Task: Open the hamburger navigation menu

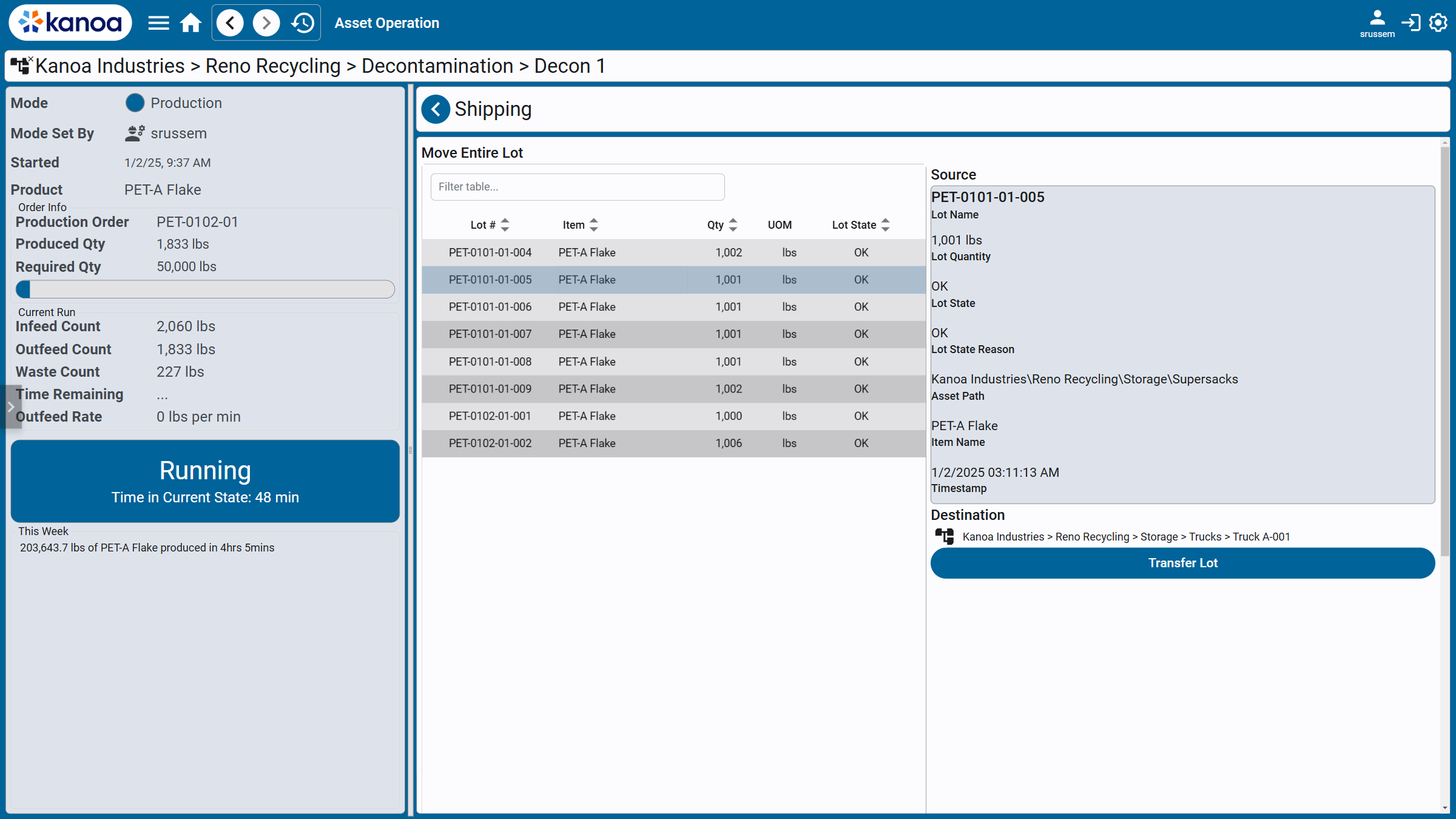Action: pos(158,23)
